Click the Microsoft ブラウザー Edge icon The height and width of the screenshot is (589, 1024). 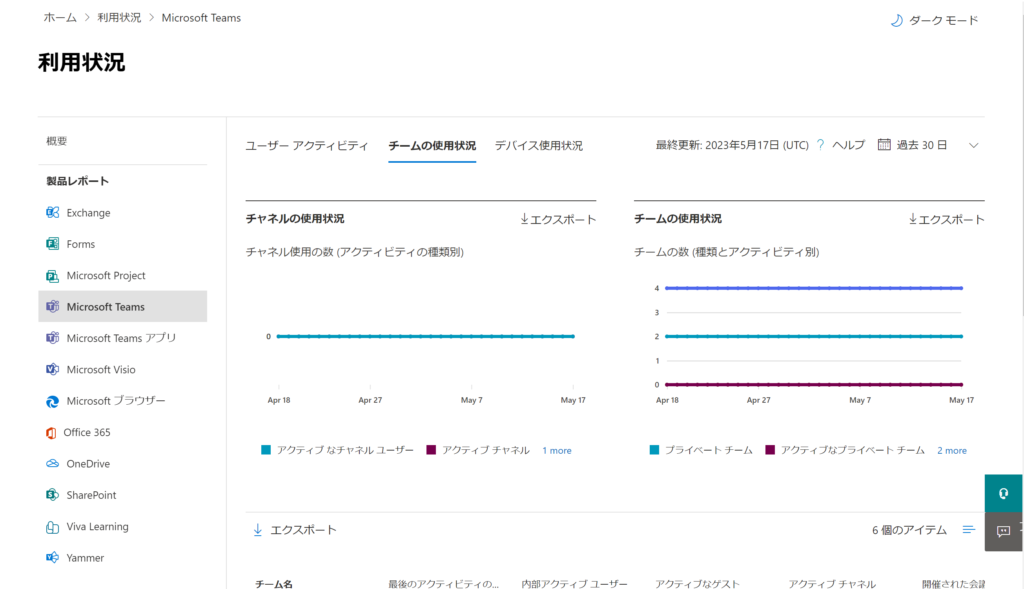(x=52, y=401)
